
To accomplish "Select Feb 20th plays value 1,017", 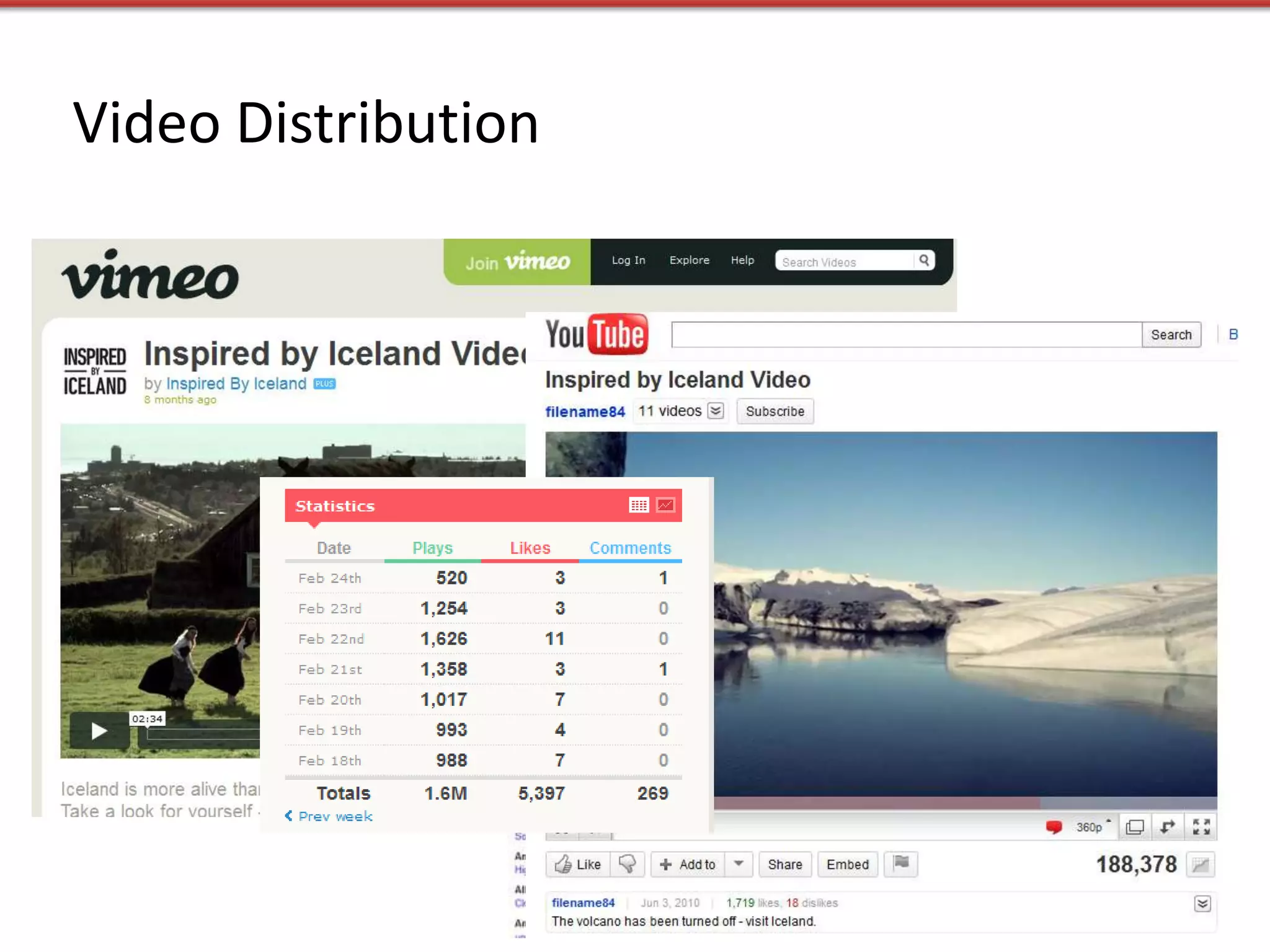I will (x=444, y=699).
